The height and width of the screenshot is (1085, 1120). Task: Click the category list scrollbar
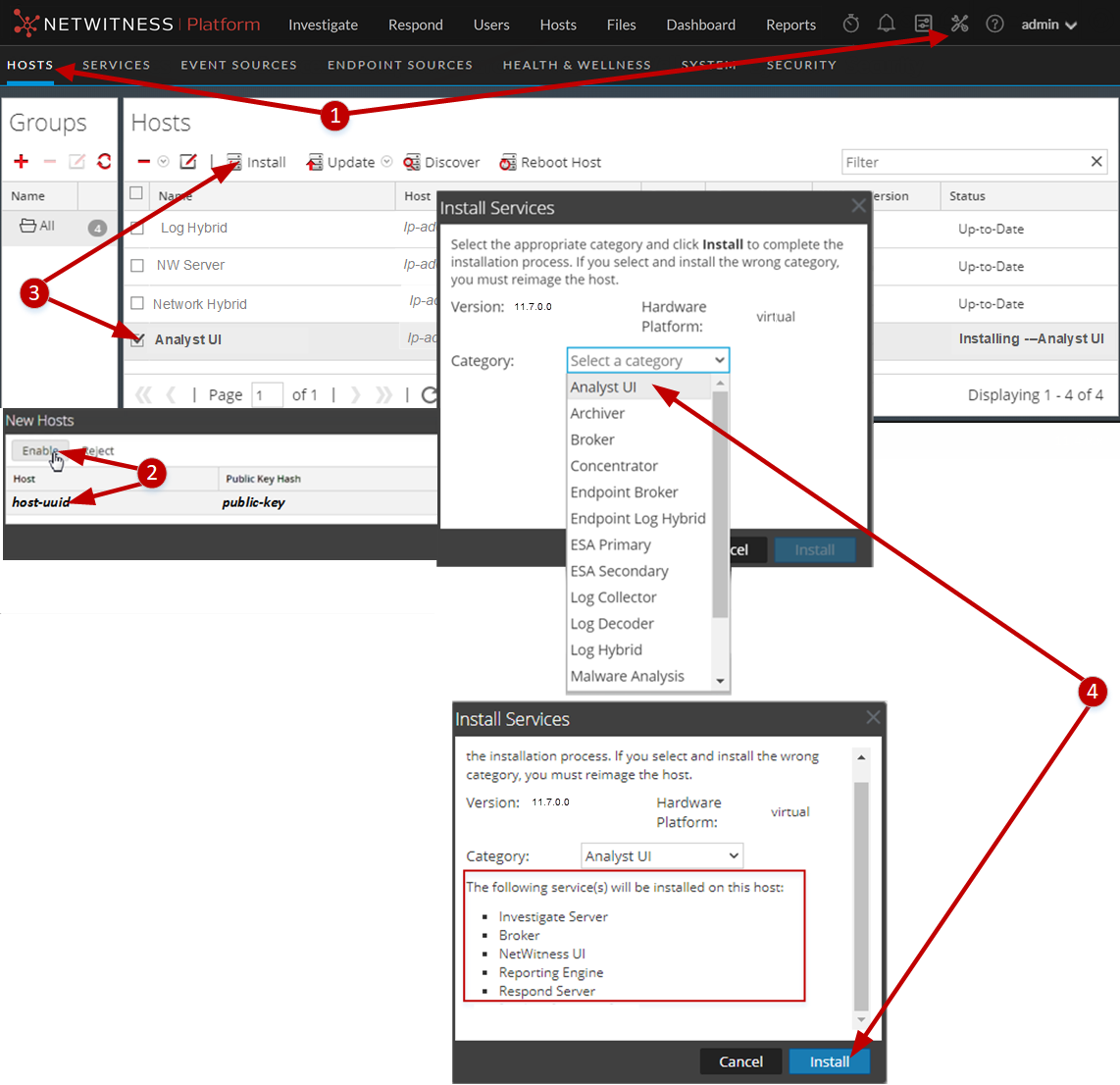[x=720, y=500]
